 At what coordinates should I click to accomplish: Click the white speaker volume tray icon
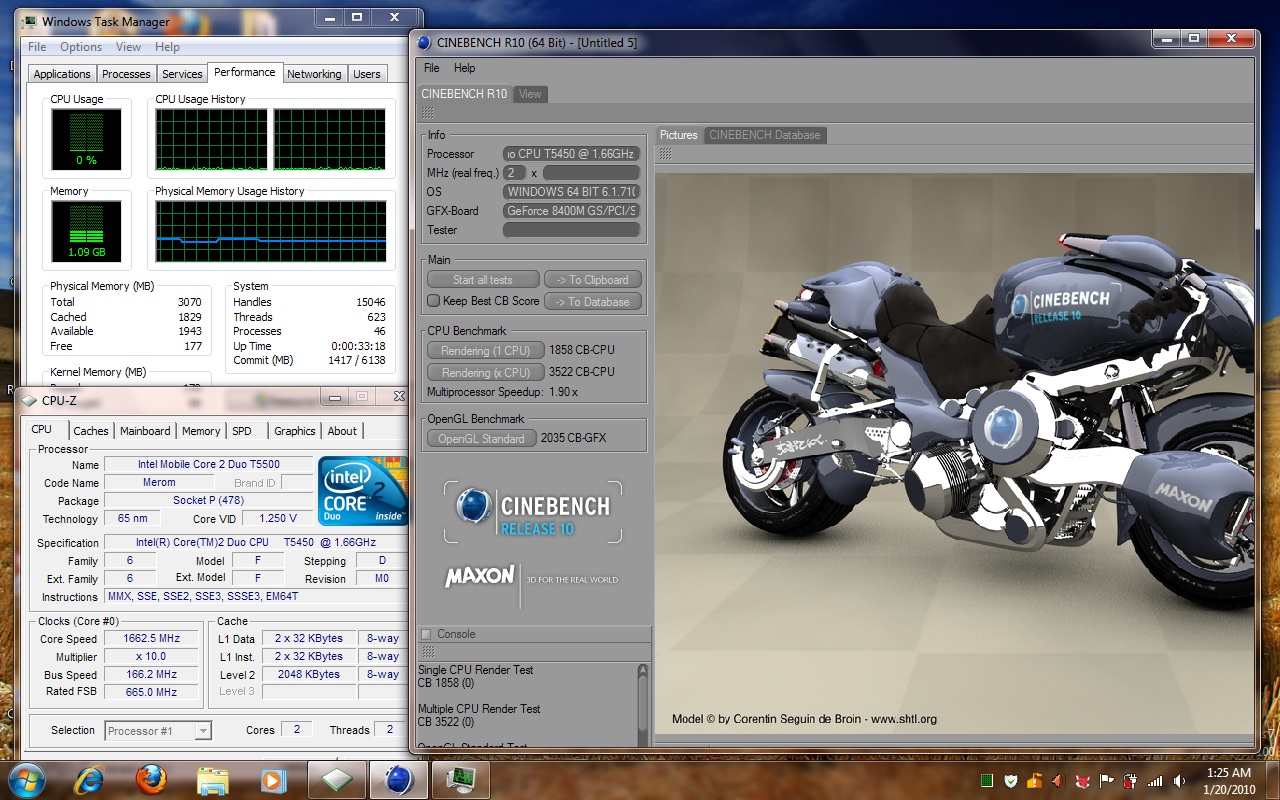[x=1179, y=781]
